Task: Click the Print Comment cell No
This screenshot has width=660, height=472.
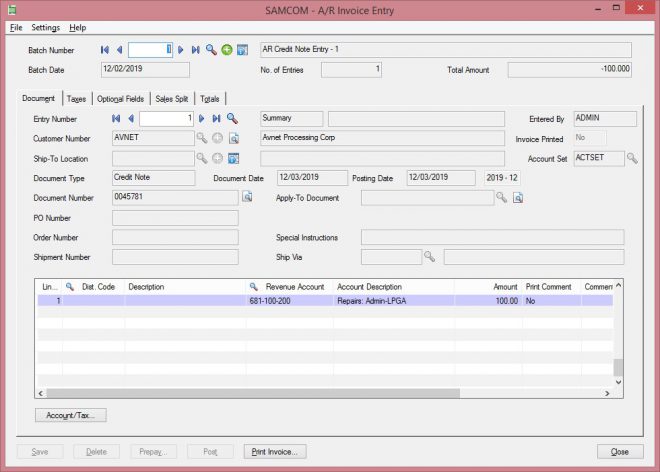Action: pos(551,301)
